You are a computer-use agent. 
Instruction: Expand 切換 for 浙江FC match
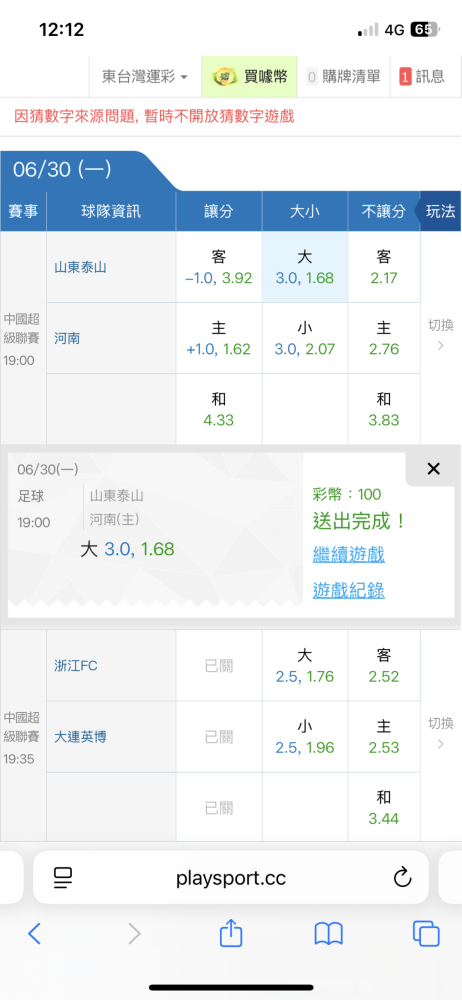(440, 733)
